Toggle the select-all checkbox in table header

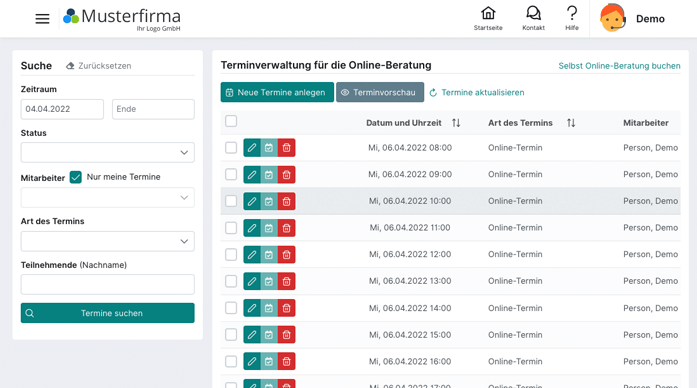[231, 121]
